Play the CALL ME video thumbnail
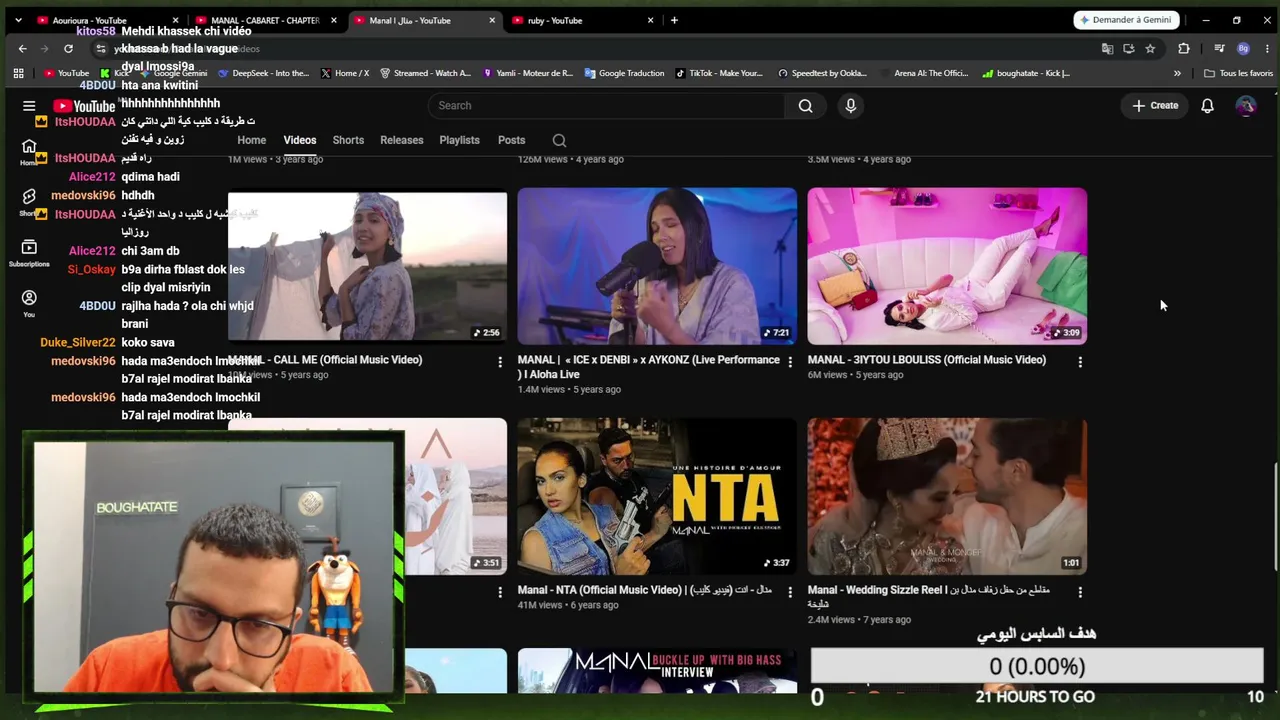This screenshot has height=720, width=1280. (x=367, y=266)
